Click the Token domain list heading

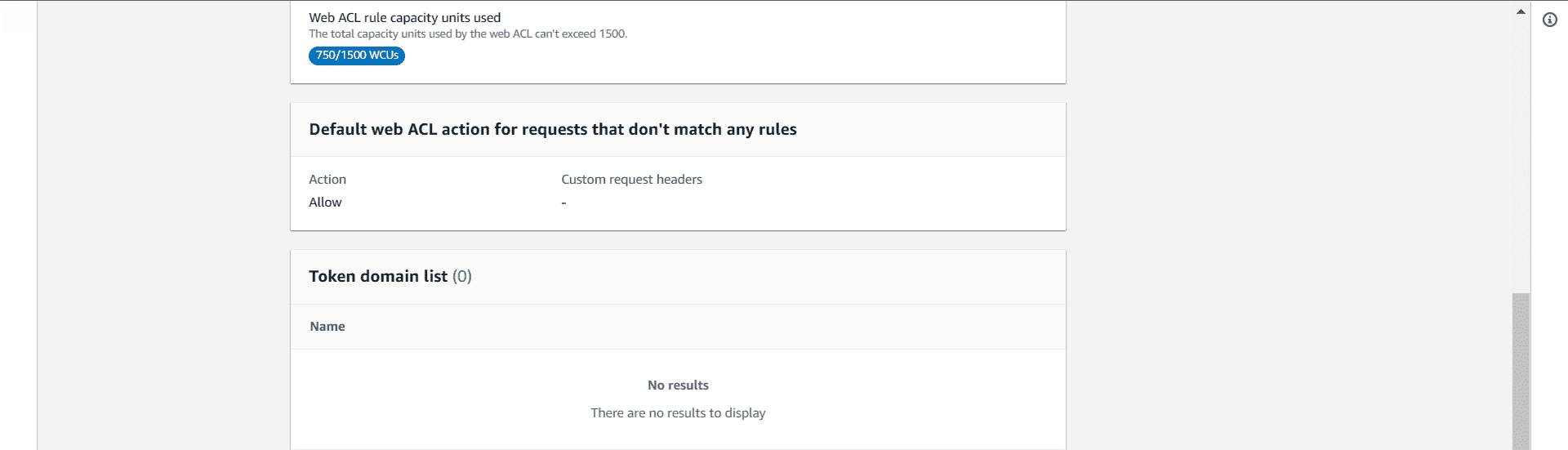coord(378,276)
